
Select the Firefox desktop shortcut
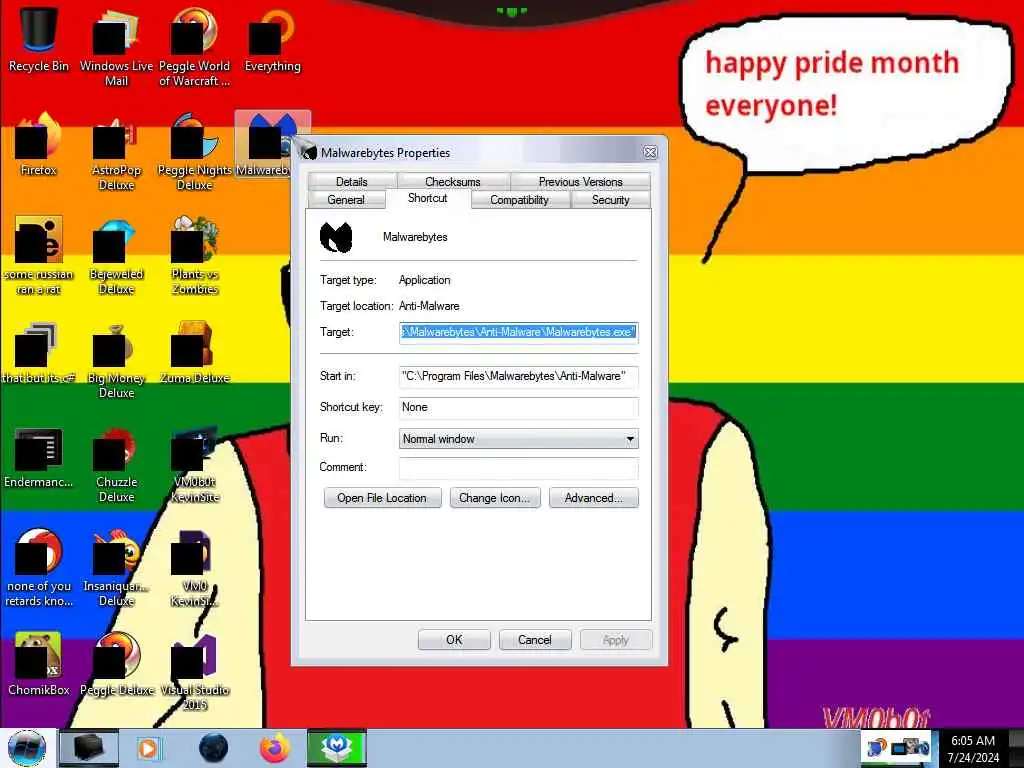(39, 144)
